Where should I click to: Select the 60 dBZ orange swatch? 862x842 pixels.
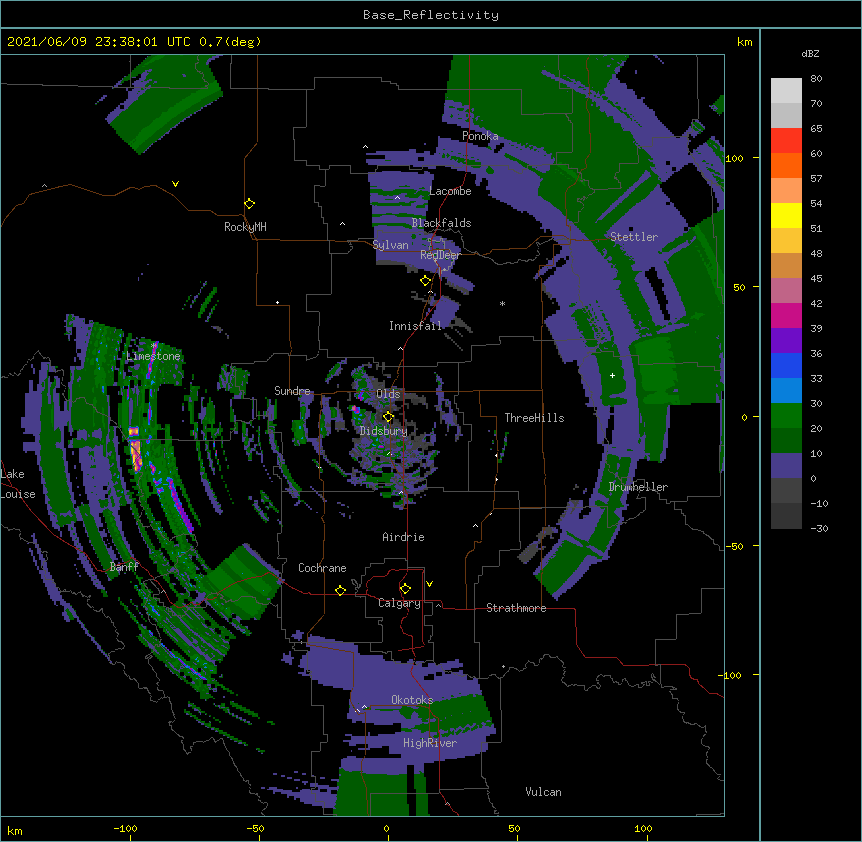pyautogui.click(x=786, y=165)
